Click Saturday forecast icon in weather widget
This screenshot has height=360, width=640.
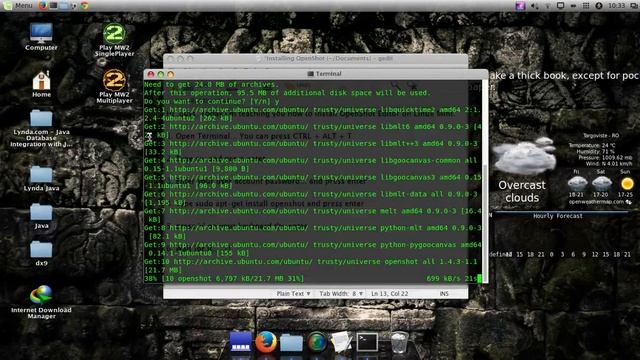(601, 183)
